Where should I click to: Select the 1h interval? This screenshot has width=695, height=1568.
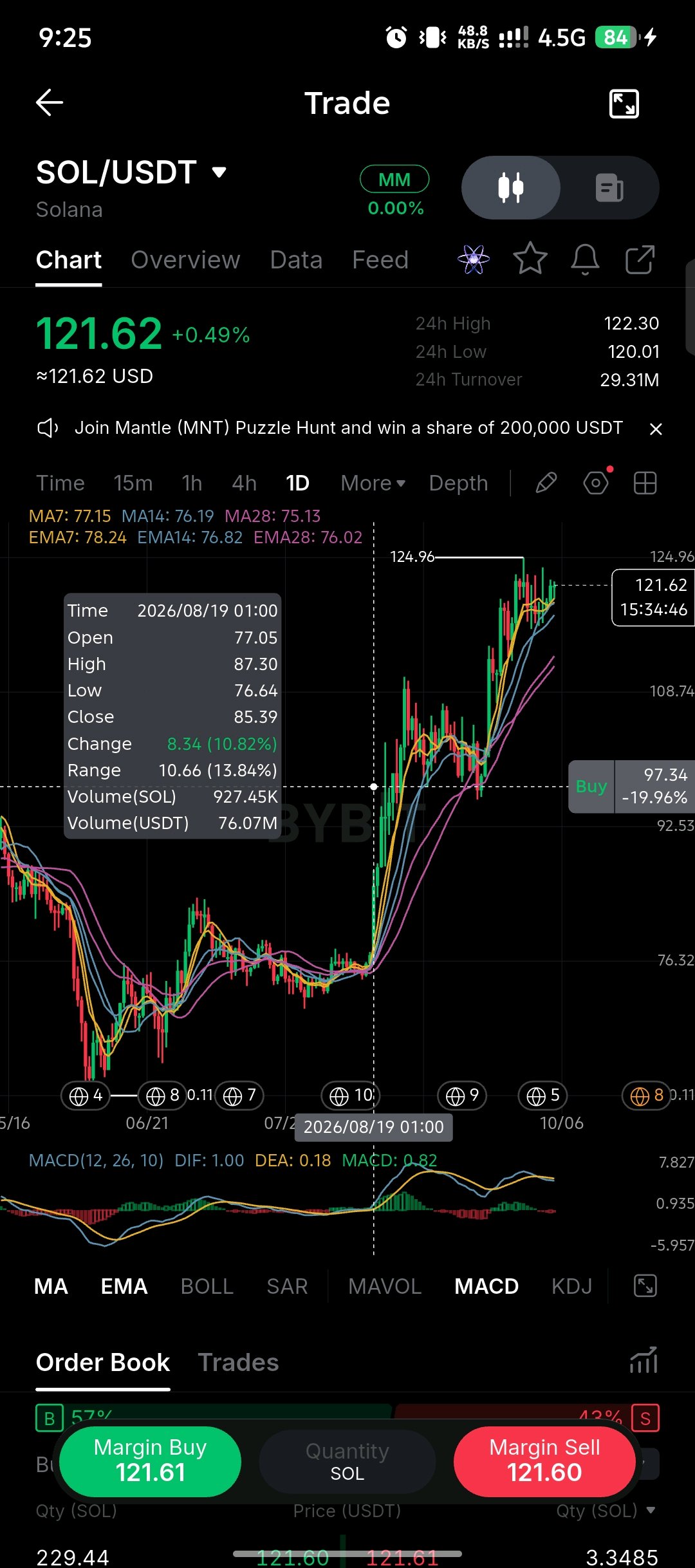click(x=192, y=483)
